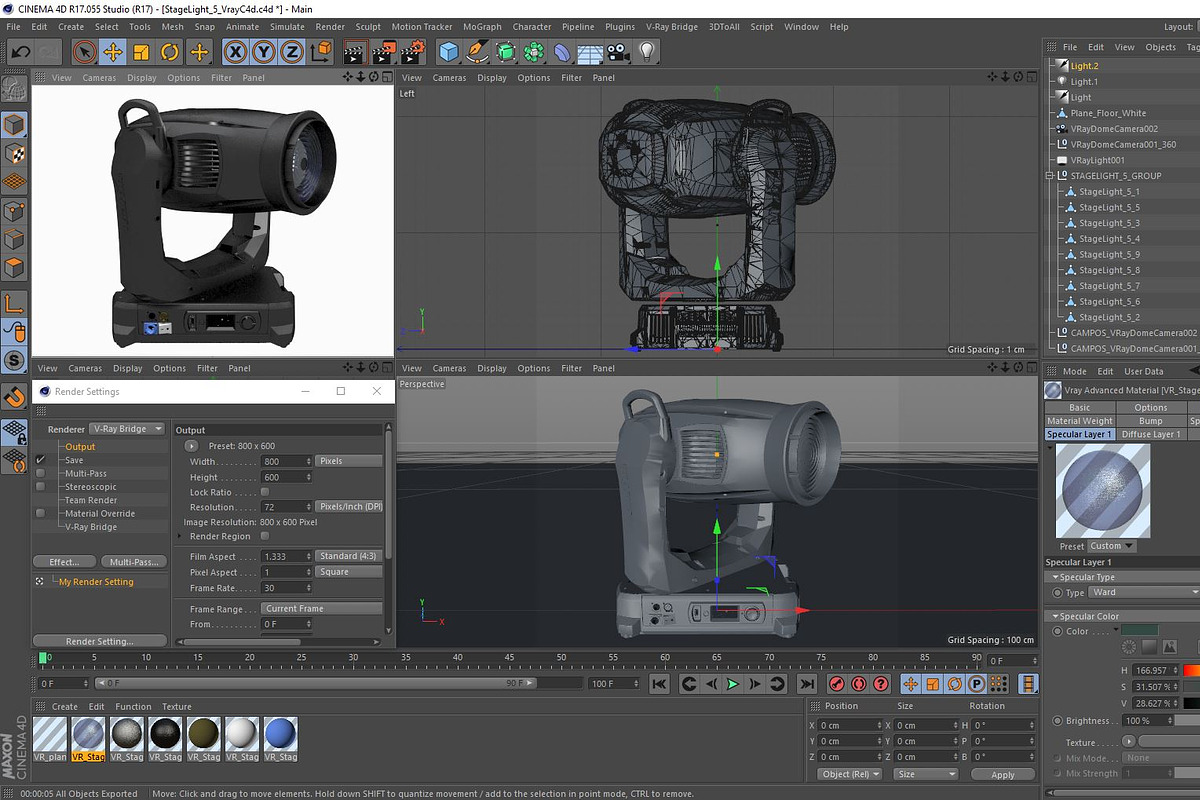Open the spline Pen tool

pos(478,51)
